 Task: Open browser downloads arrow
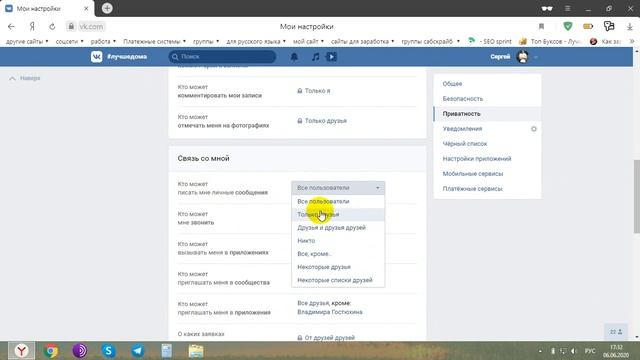click(629, 27)
